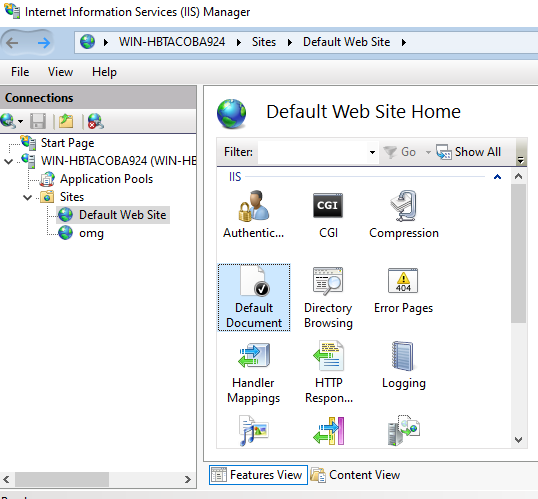Open the File menu

pyautogui.click(x=20, y=72)
